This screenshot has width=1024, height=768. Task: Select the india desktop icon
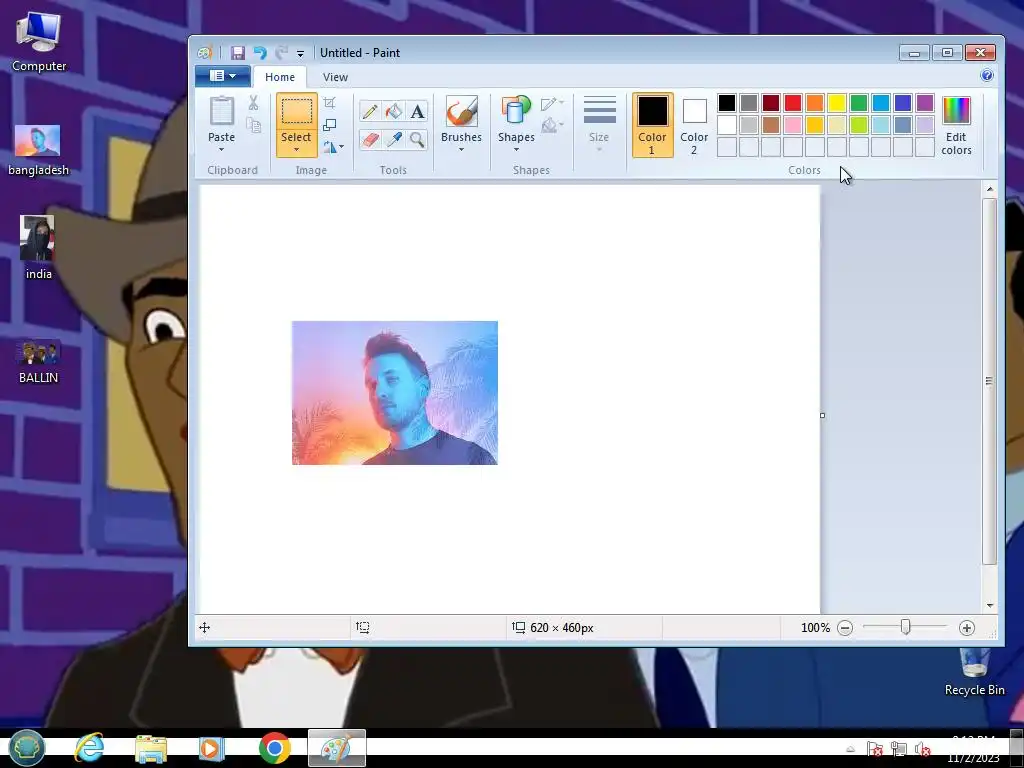[38, 248]
